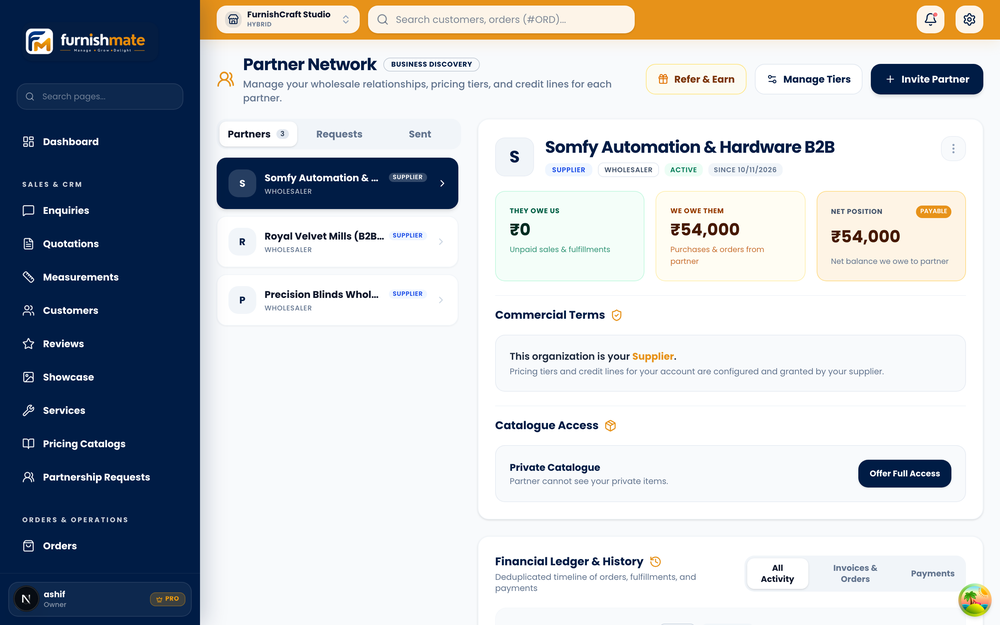Image resolution: width=1000 pixels, height=625 pixels.
Task: Switch to the Requests tab
Action: (x=339, y=134)
